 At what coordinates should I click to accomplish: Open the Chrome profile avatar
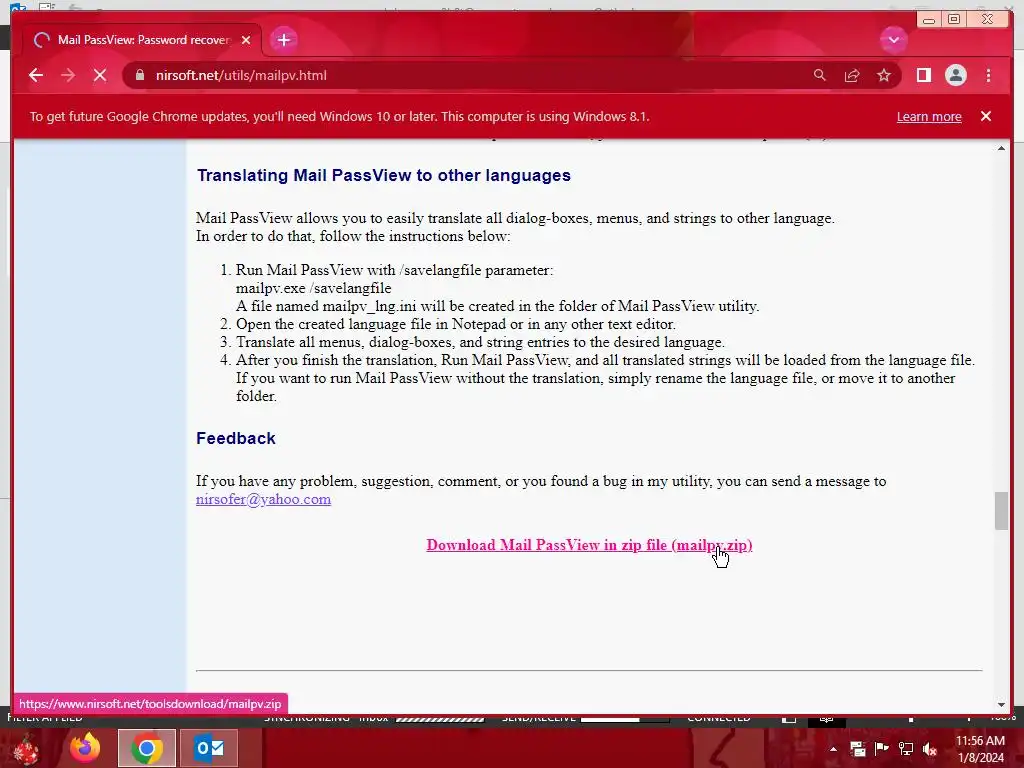click(955, 75)
